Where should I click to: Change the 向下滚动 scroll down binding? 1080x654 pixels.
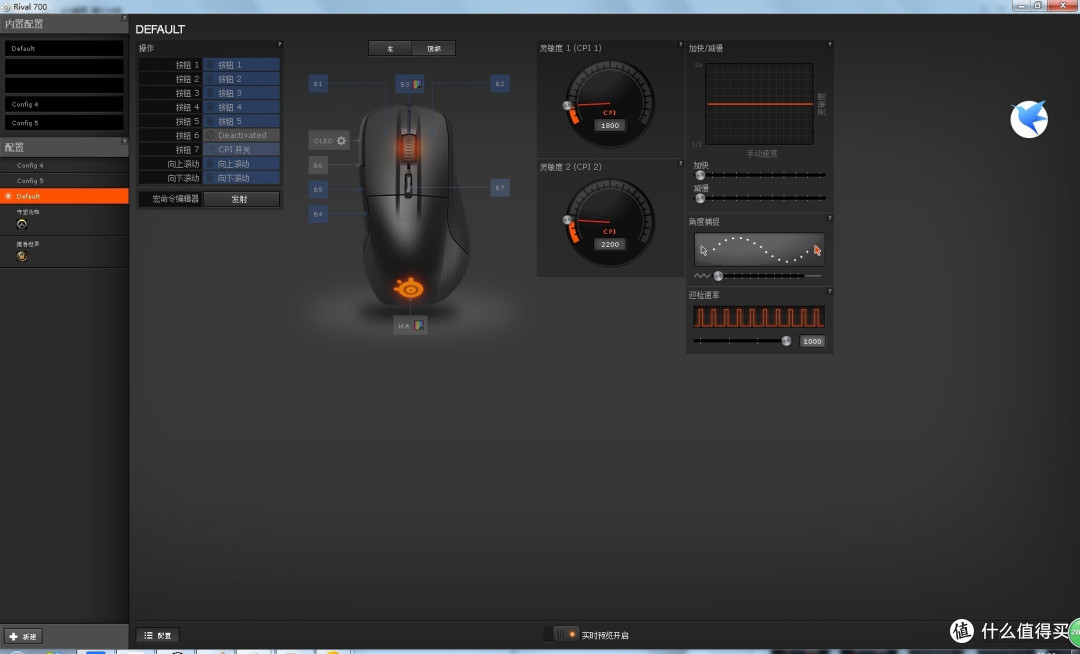click(241, 178)
